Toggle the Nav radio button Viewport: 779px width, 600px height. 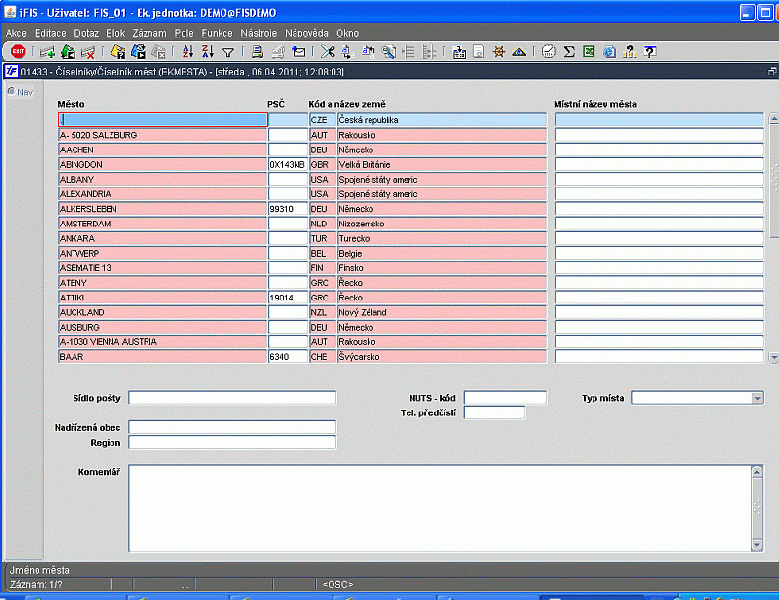point(11,91)
